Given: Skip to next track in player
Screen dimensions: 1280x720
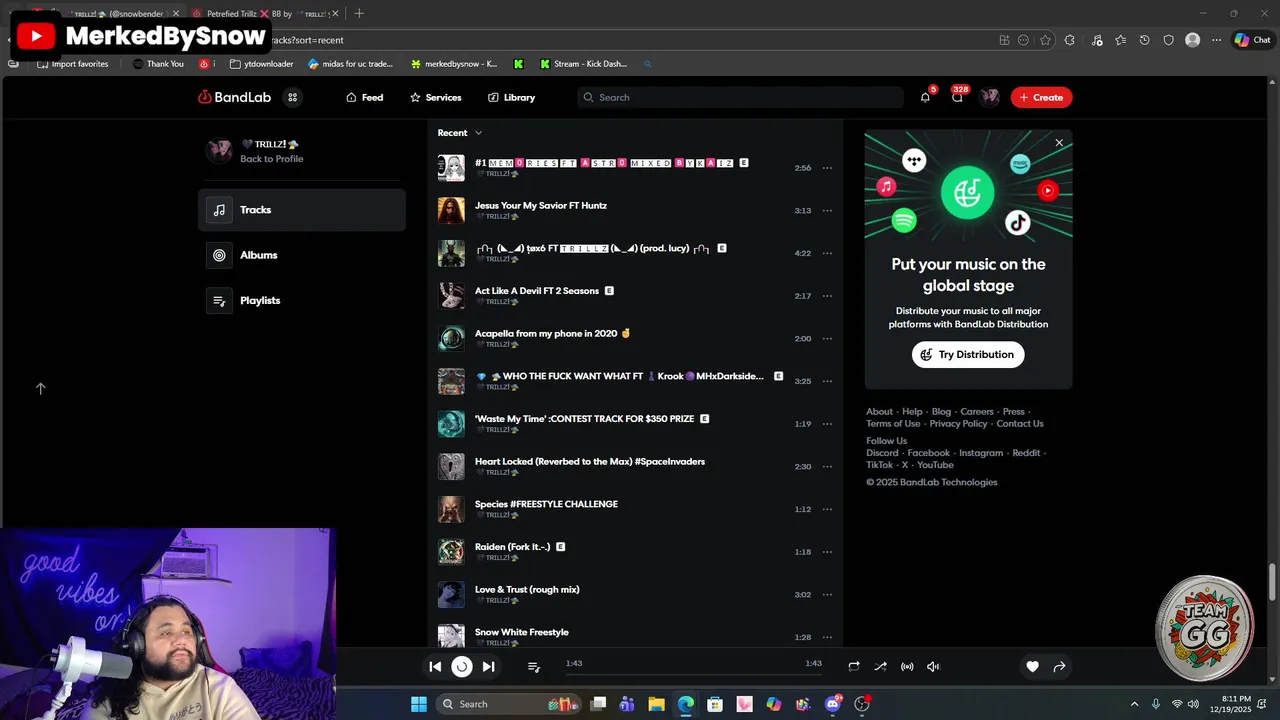Looking at the screenshot, I should [488, 666].
